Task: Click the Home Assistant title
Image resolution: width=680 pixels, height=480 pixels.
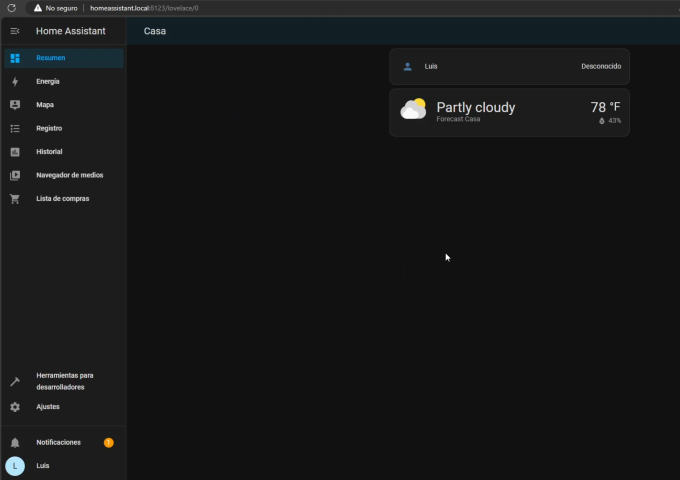Action: click(71, 31)
